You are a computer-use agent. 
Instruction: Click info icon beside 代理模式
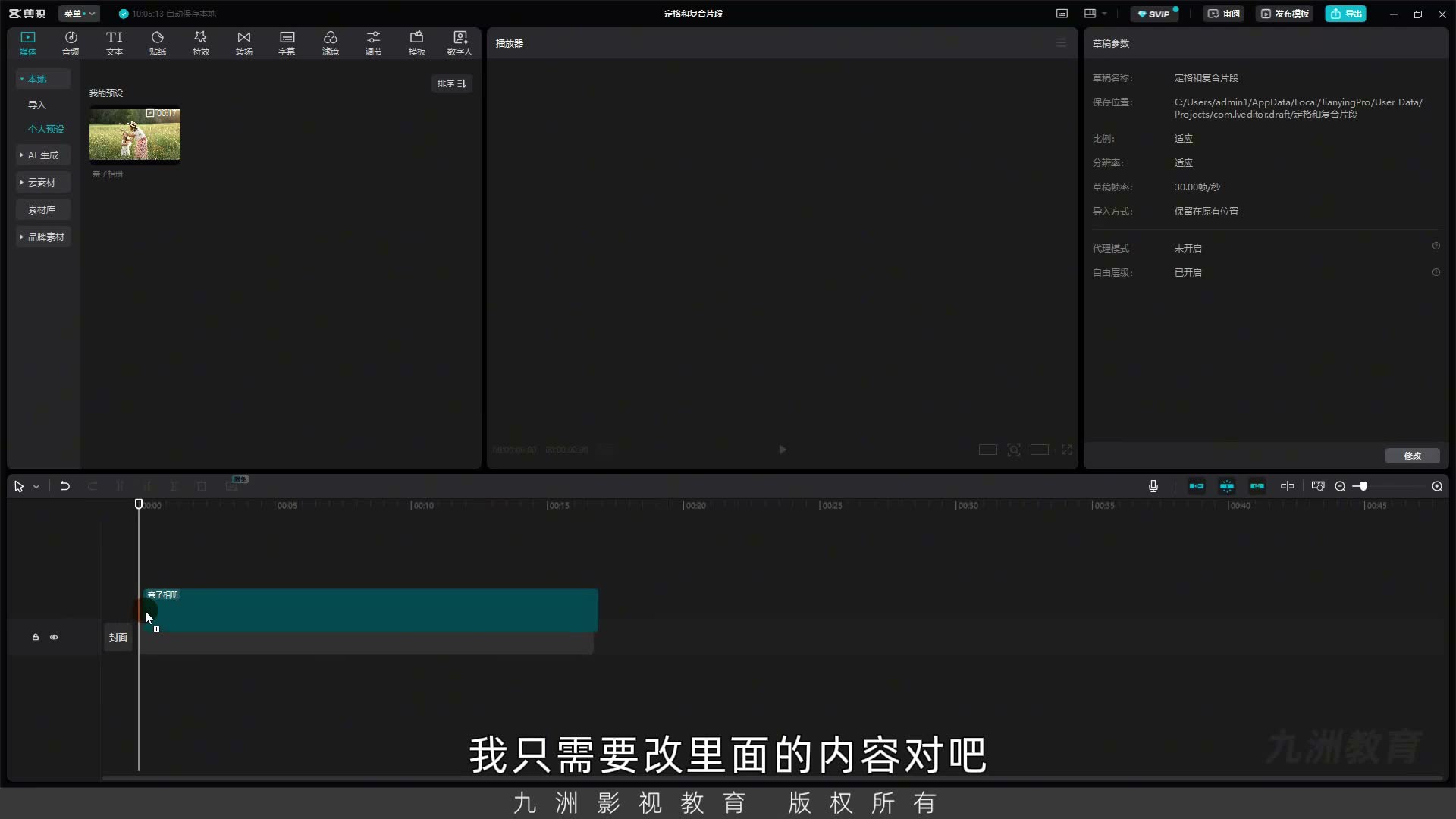[1436, 246]
